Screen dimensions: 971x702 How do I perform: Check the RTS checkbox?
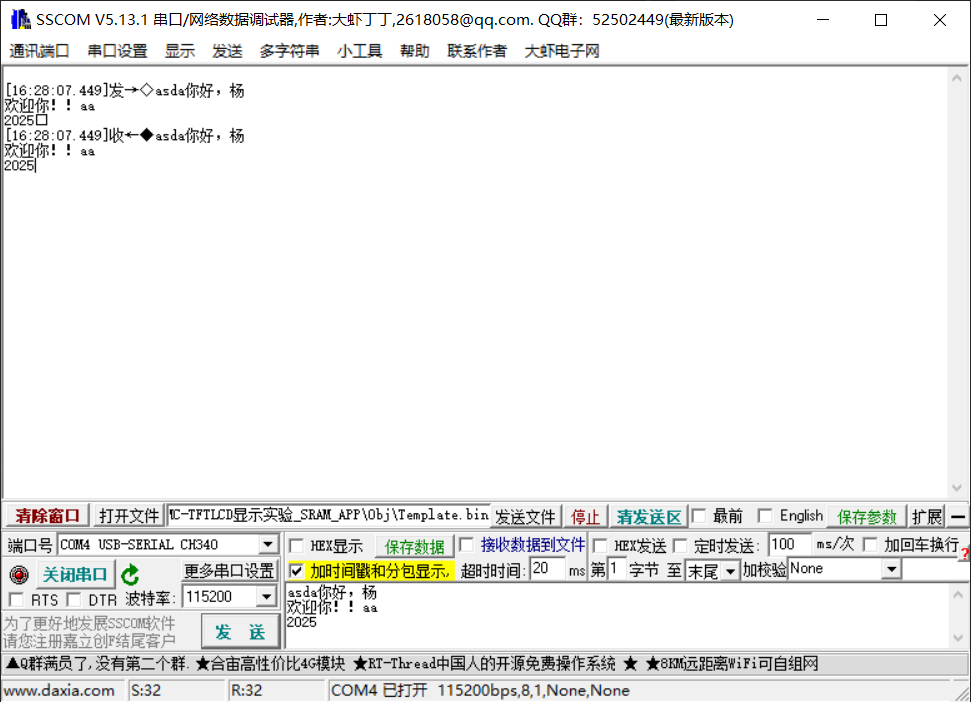click(17, 597)
